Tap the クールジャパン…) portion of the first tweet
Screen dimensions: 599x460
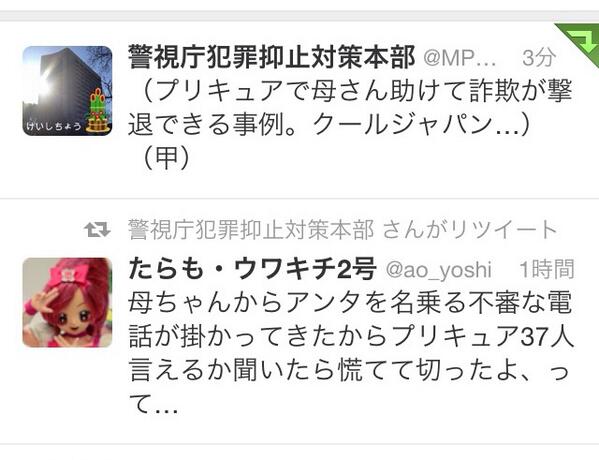[x=422, y=125]
